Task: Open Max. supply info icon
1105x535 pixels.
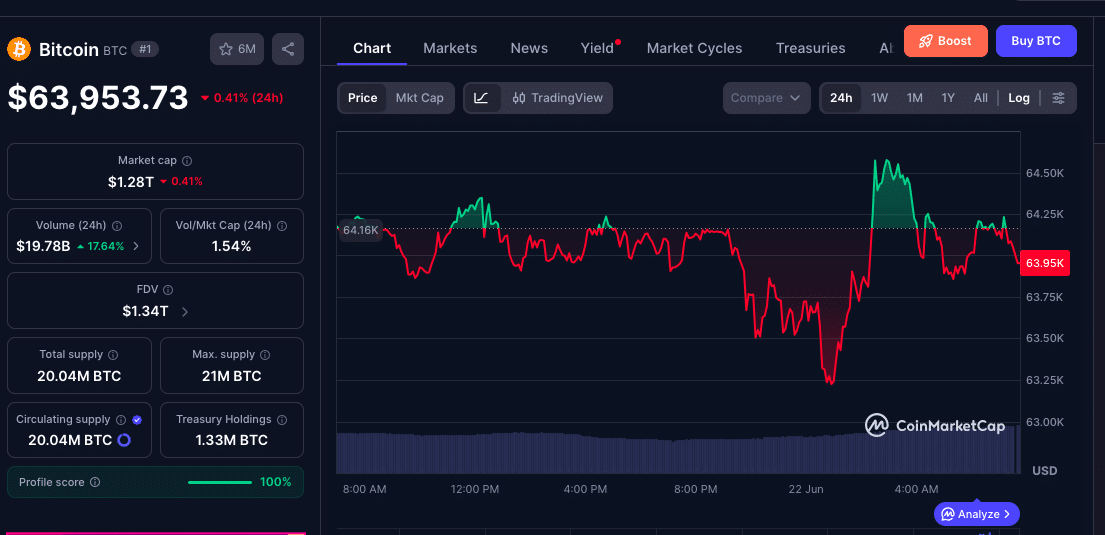Action: coord(266,355)
